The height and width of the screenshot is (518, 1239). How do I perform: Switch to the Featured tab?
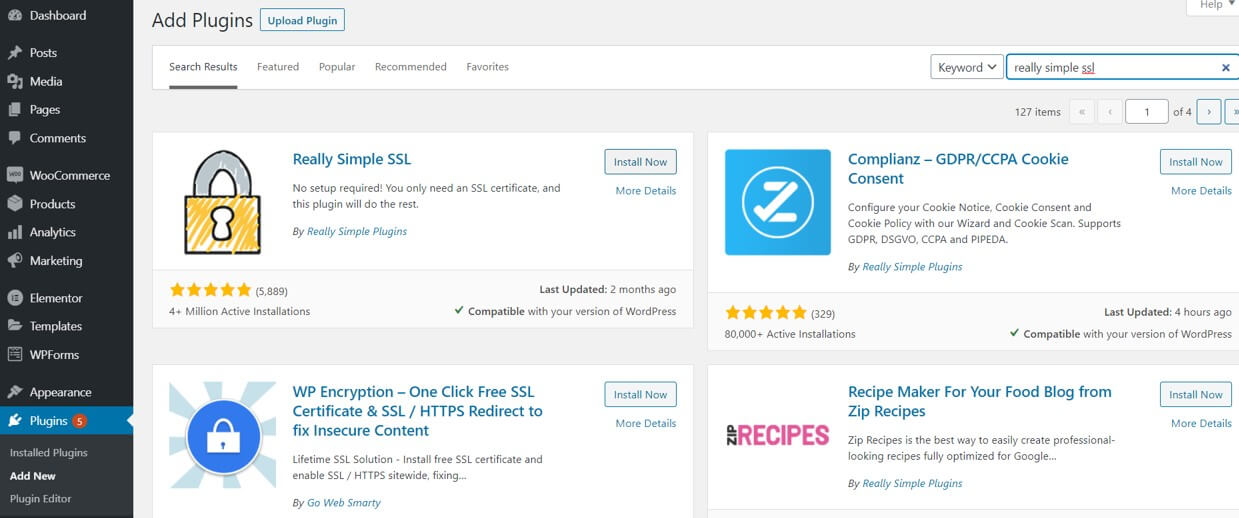point(278,67)
